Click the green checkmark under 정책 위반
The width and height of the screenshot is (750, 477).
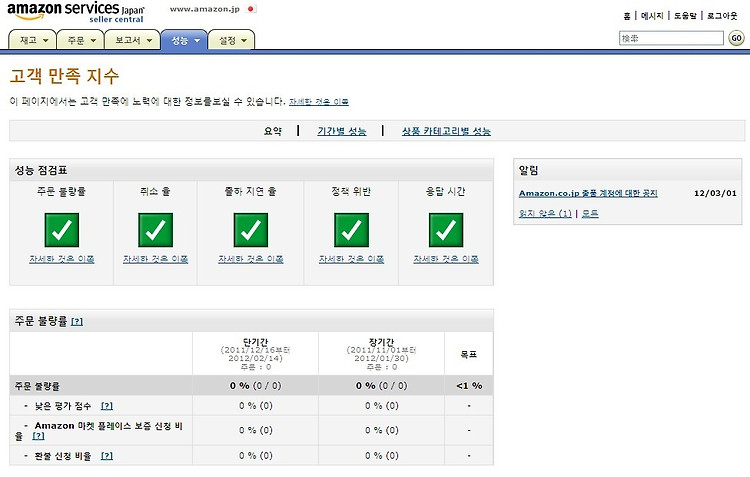point(352,230)
